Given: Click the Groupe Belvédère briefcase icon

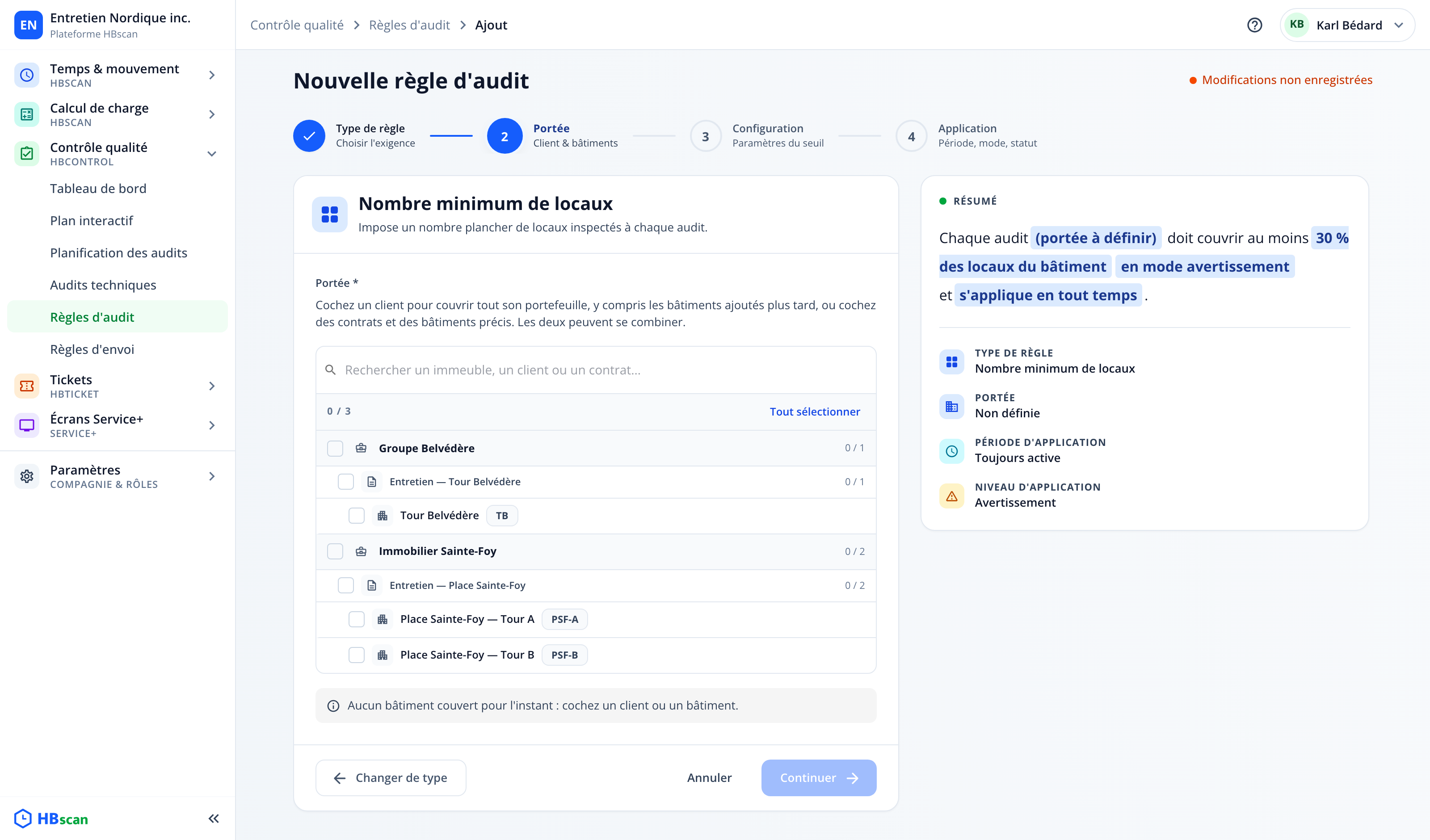Looking at the screenshot, I should (361, 448).
